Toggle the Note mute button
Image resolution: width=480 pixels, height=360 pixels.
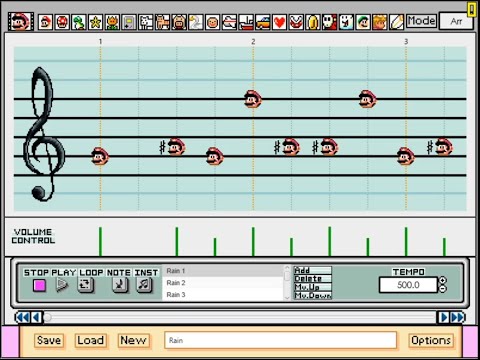click(120, 285)
